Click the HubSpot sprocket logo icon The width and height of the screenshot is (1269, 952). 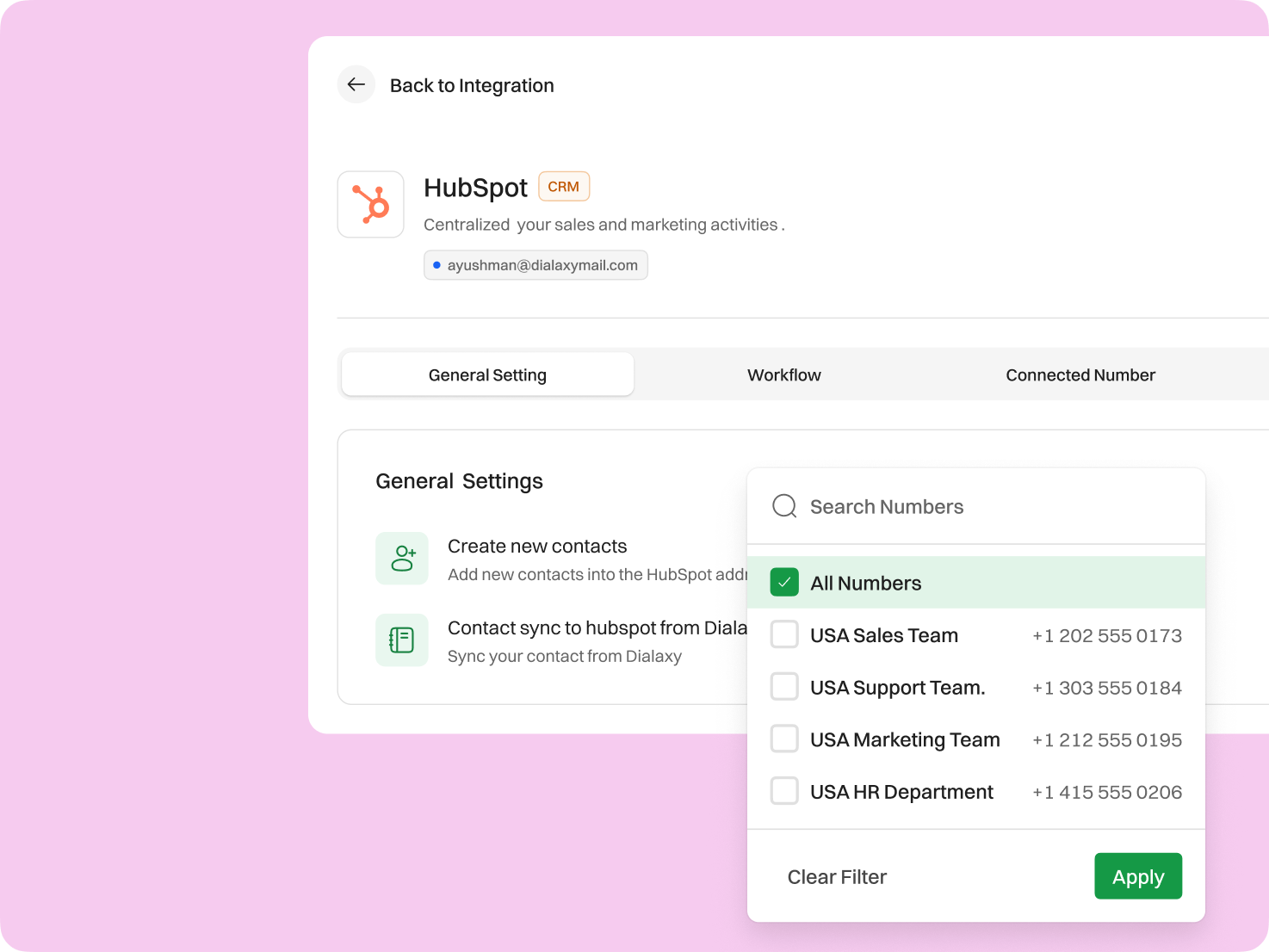[370, 204]
